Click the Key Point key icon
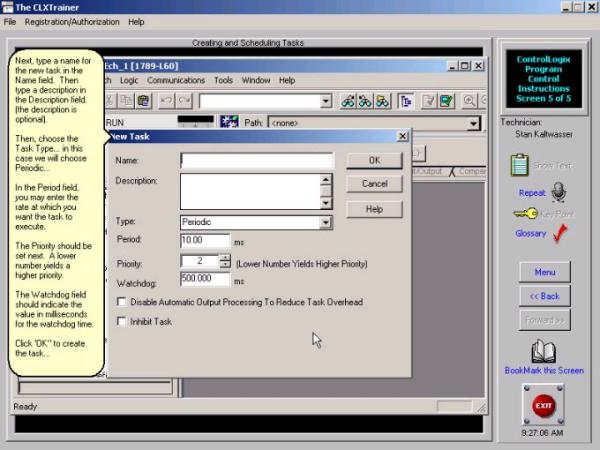600x450 pixels. (525, 214)
